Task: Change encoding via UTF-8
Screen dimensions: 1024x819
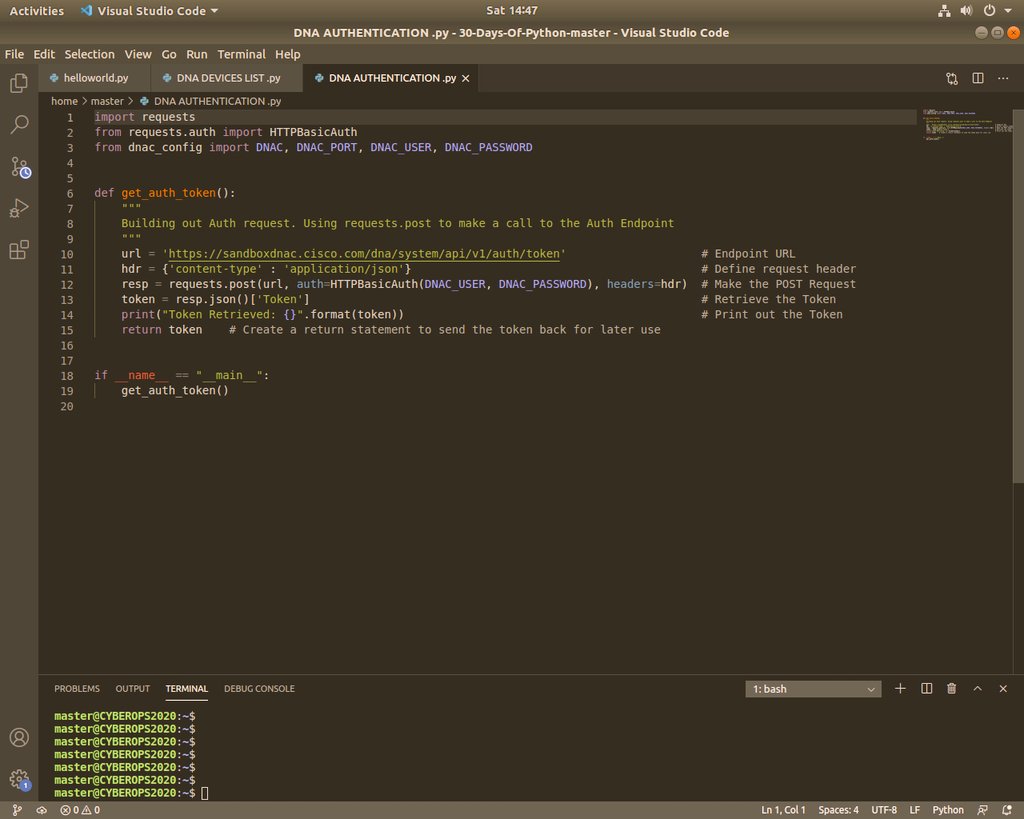Action: tap(884, 810)
